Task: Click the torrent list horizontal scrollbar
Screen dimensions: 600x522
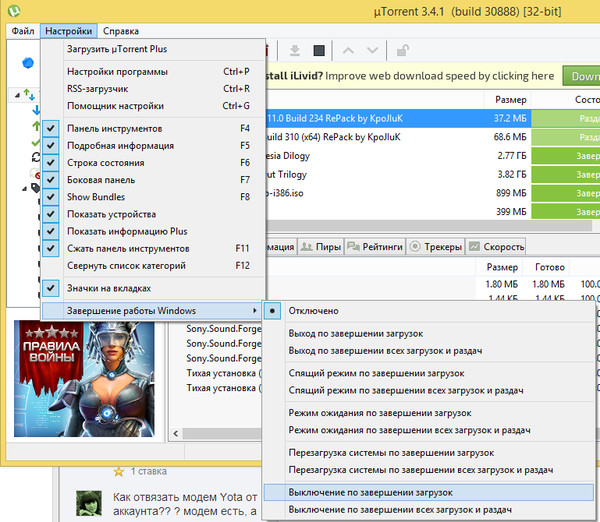Action: click(x=429, y=226)
